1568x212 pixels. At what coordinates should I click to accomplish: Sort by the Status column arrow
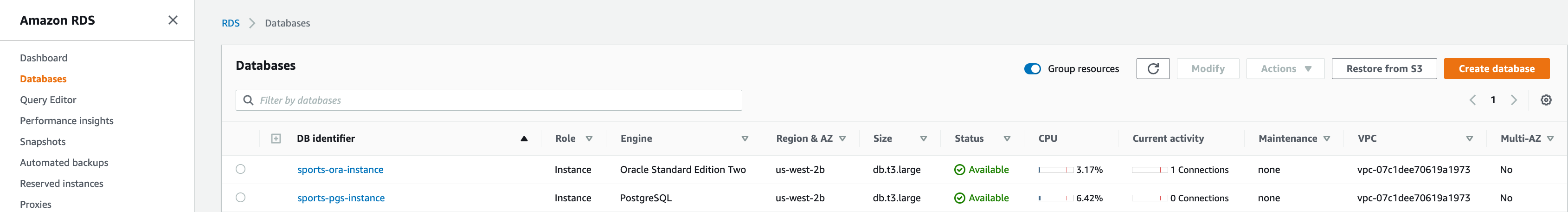[1007, 139]
